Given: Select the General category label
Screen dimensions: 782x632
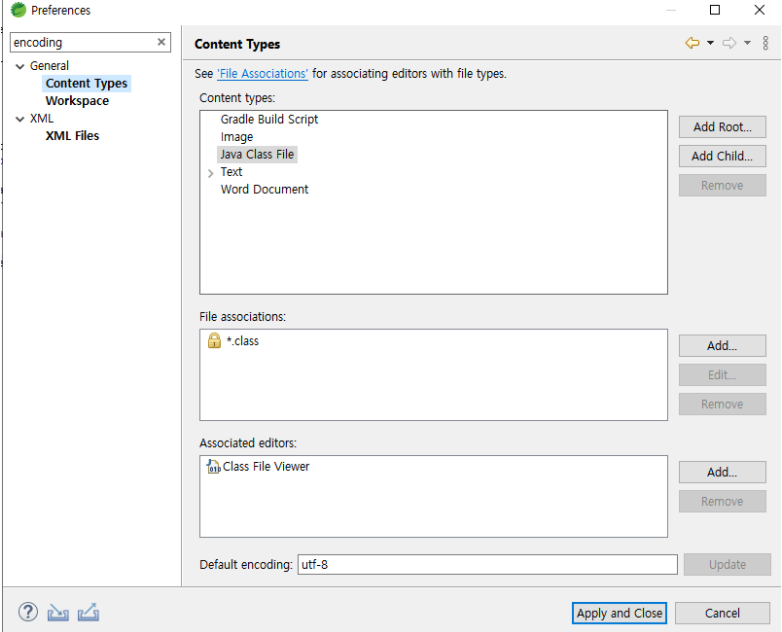Looking at the screenshot, I should [49, 65].
